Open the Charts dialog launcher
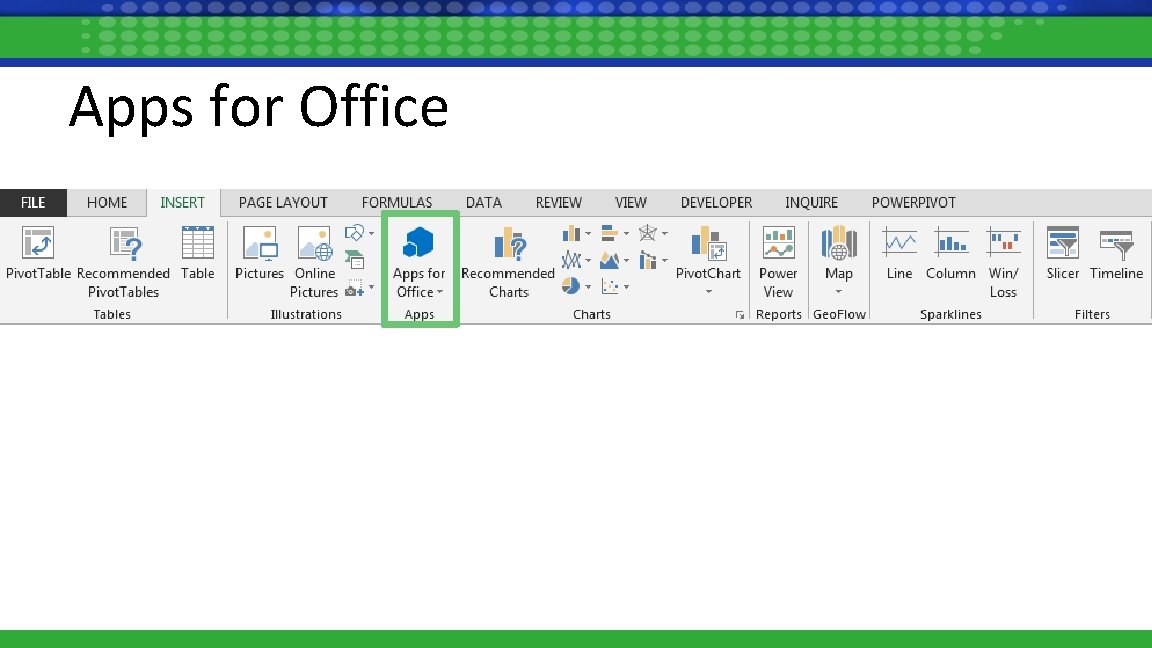1152x648 pixels. (x=740, y=315)
